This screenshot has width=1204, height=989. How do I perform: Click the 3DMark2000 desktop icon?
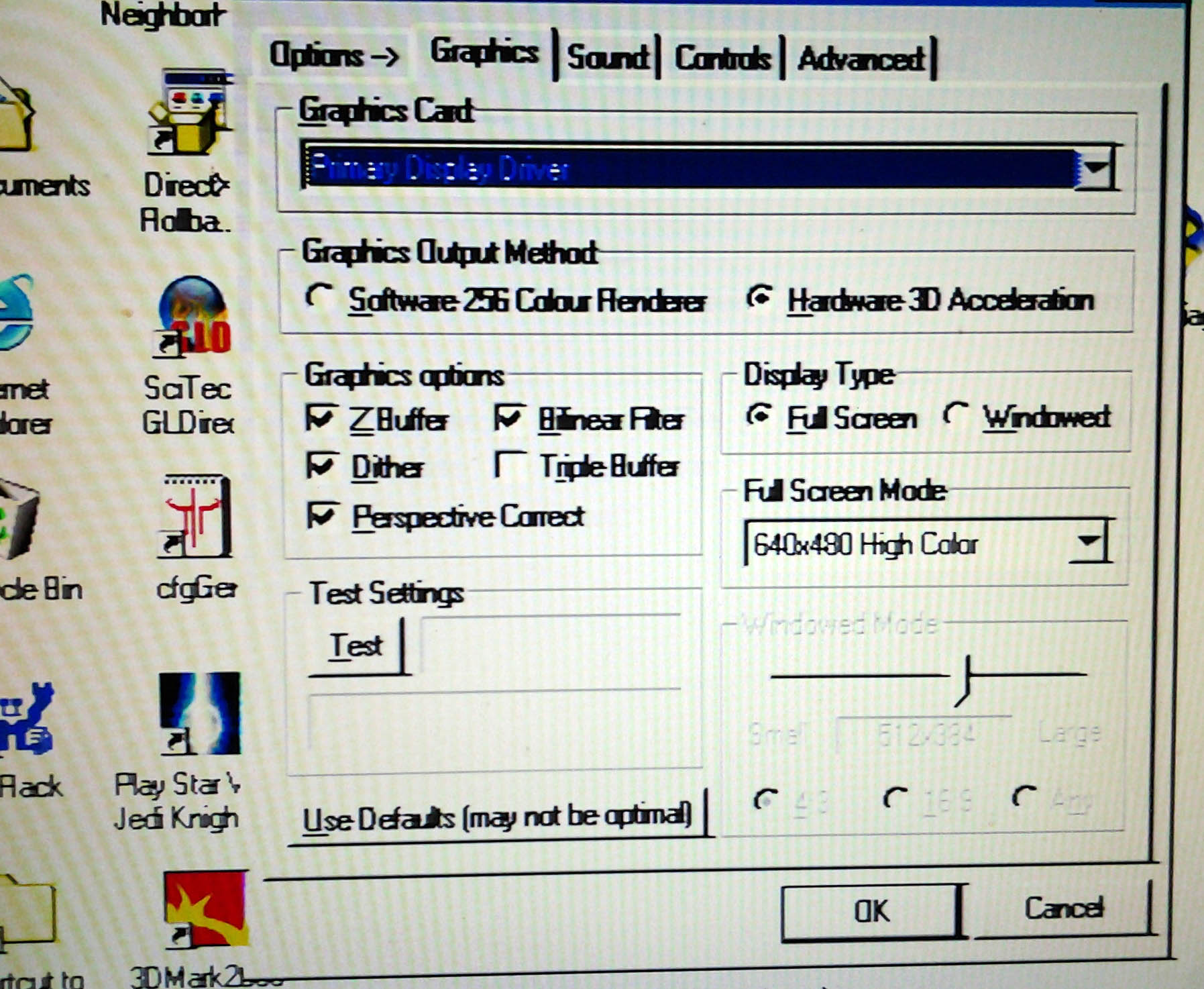pyautogui.click(x=205, y=909)
